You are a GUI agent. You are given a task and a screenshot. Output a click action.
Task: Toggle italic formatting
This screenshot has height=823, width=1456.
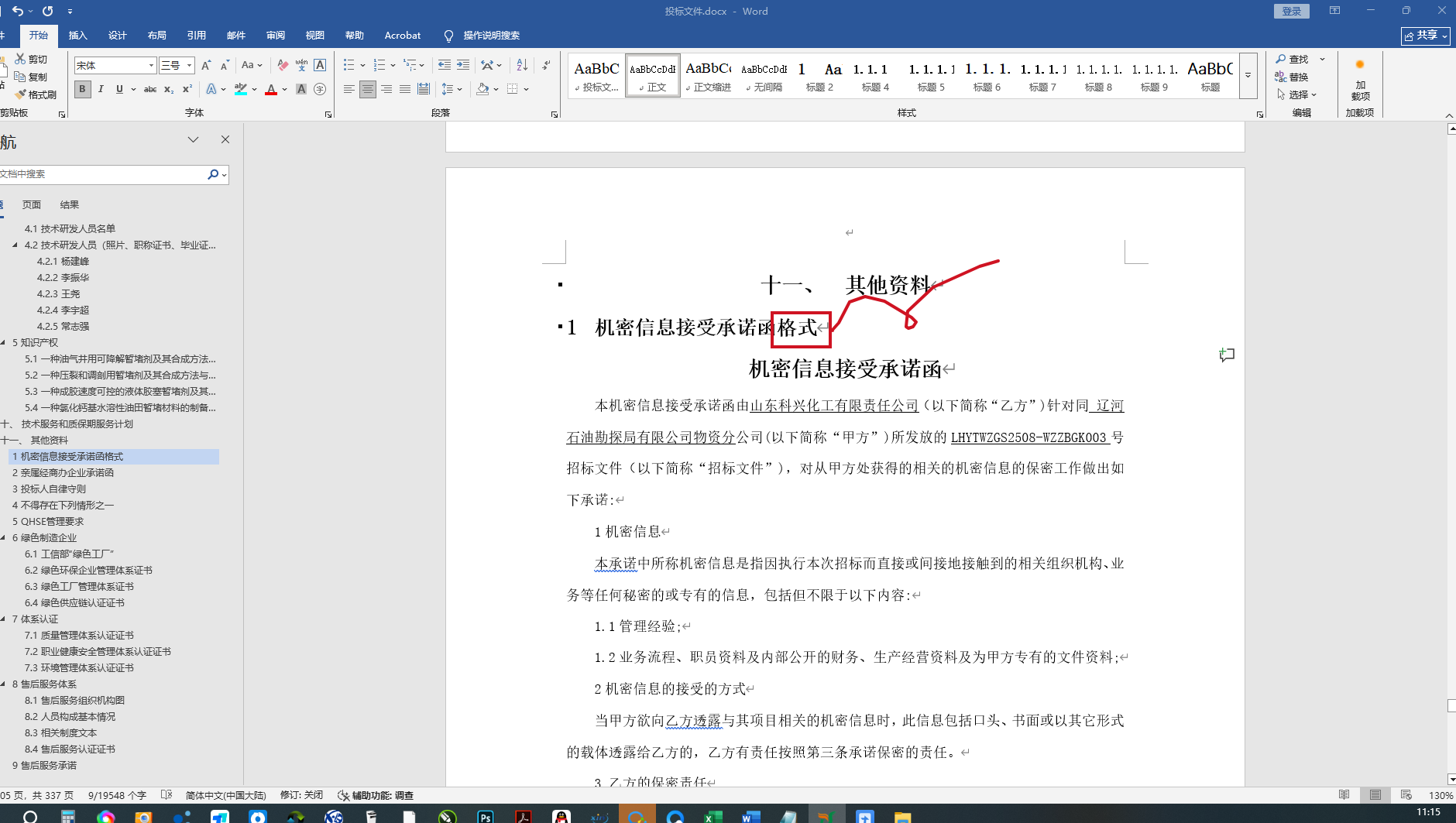tap(101, 89)
